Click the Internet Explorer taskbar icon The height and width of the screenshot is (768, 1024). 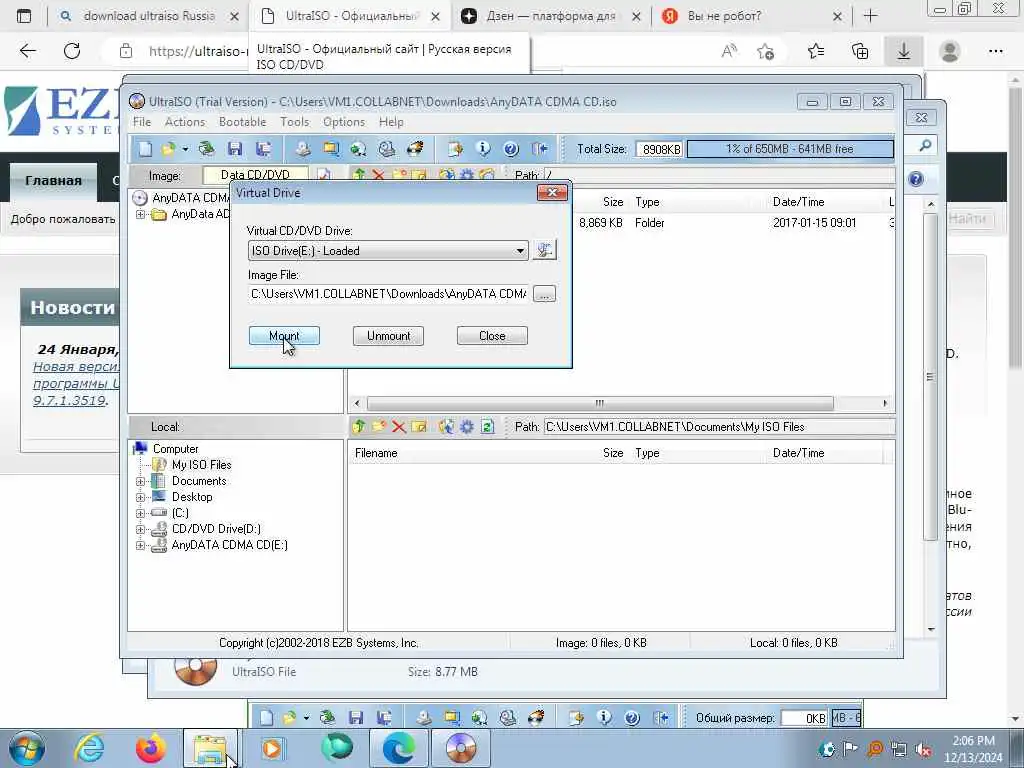point(89,748)
